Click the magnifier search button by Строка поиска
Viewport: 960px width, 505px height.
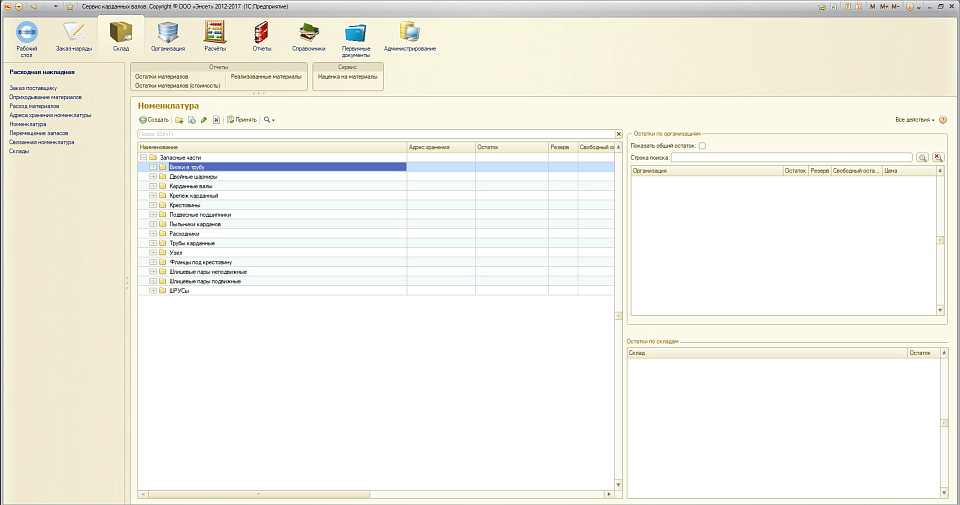tap(922, 158)
